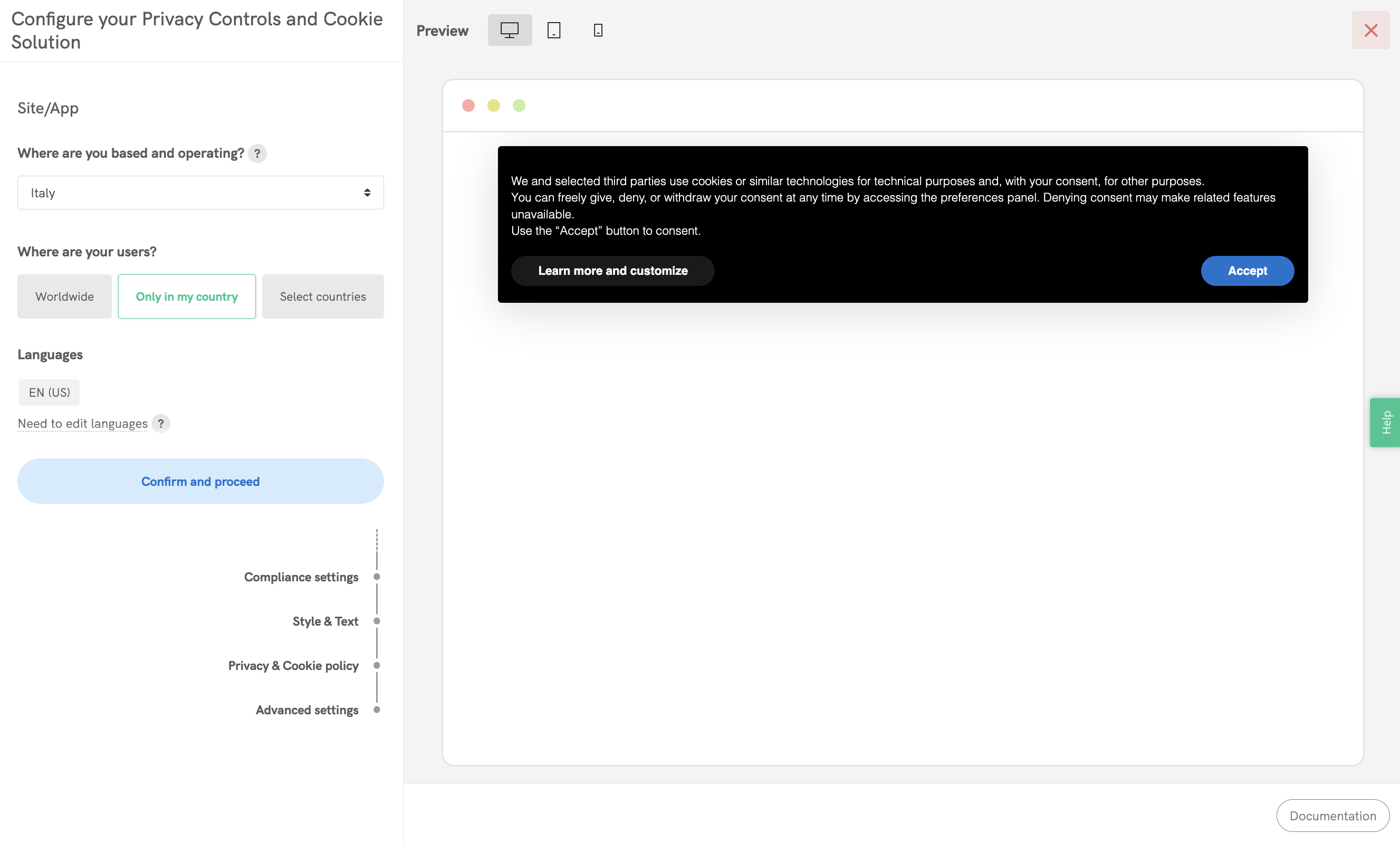Image resolution: width=1400 pixels, height=843 pixels.
Task: Switch preview to mobile view
Action: (x=598, y=30)
